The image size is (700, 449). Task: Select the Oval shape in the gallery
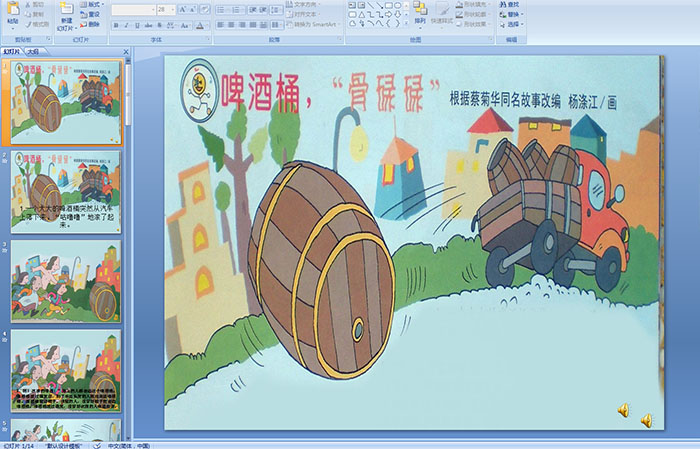tap(398, 5)
